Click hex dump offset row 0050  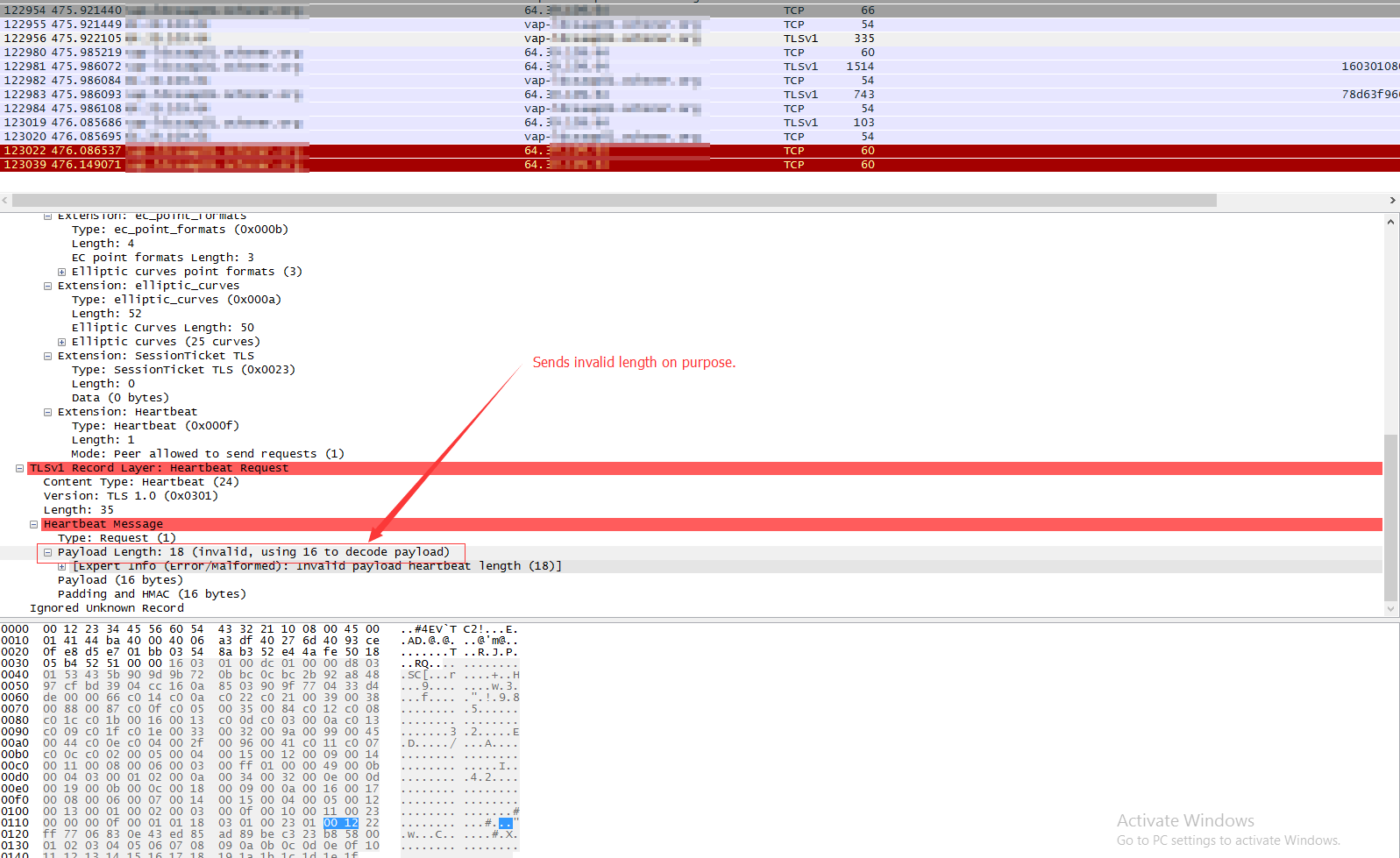coord(15,686)
